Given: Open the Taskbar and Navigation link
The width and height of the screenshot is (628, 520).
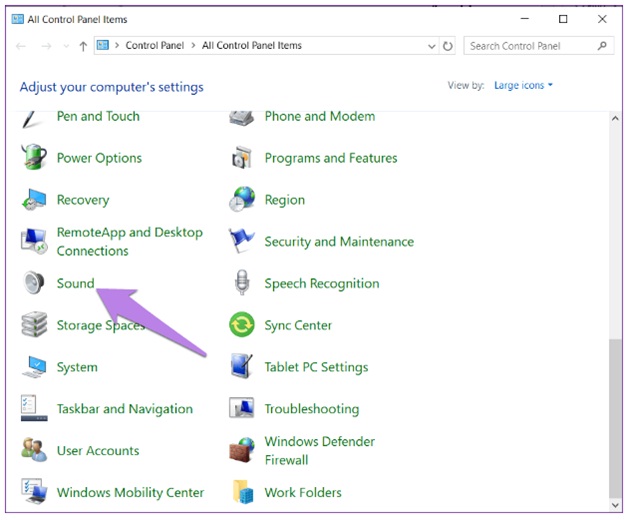Looking at the screenshot, I should [125, 409].
